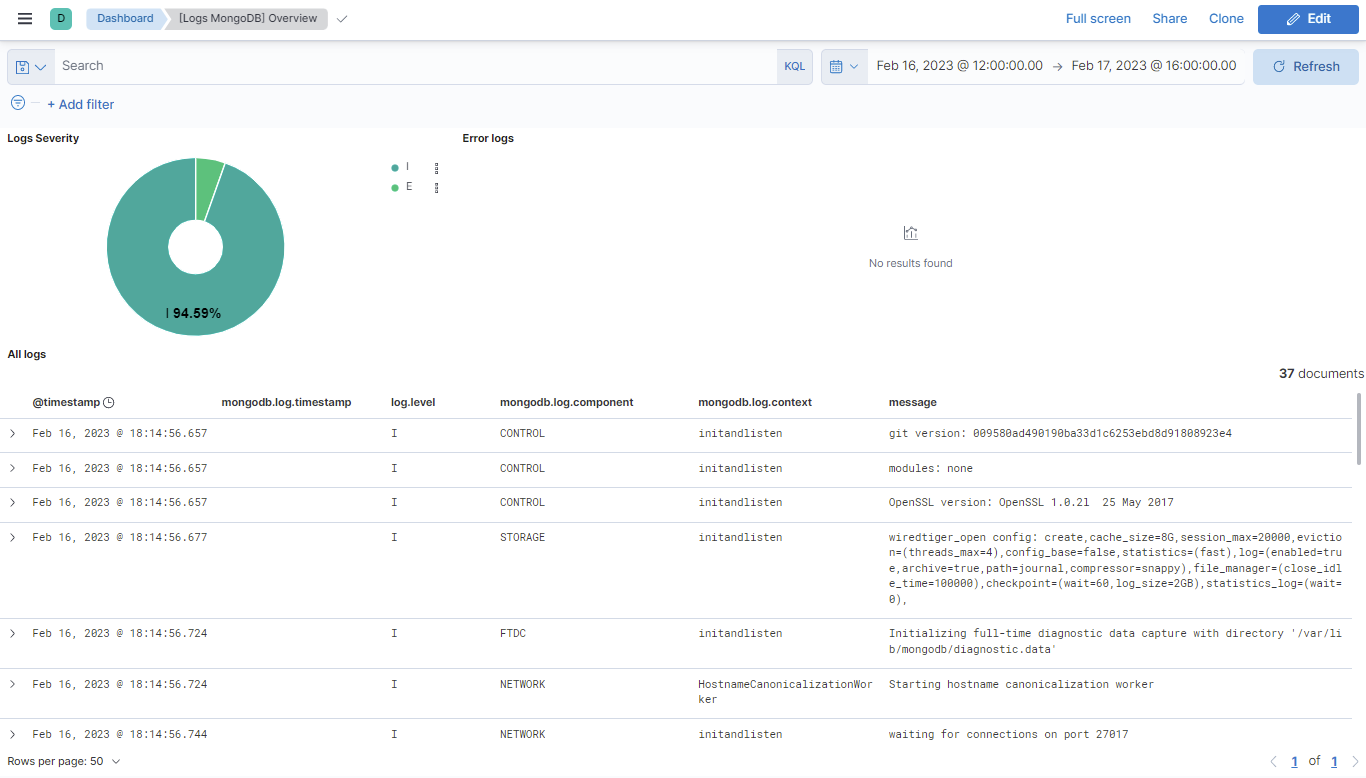
Task: Click the Edit button
Action: (1308, 19)
